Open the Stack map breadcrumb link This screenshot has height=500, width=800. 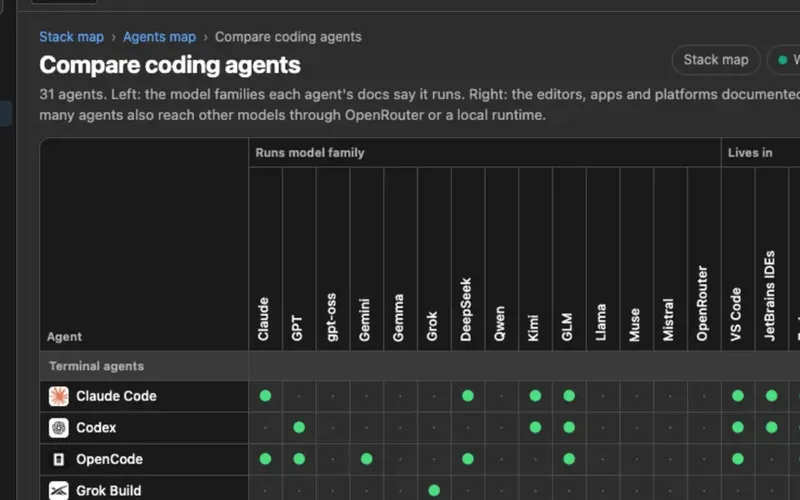(71, 37)
